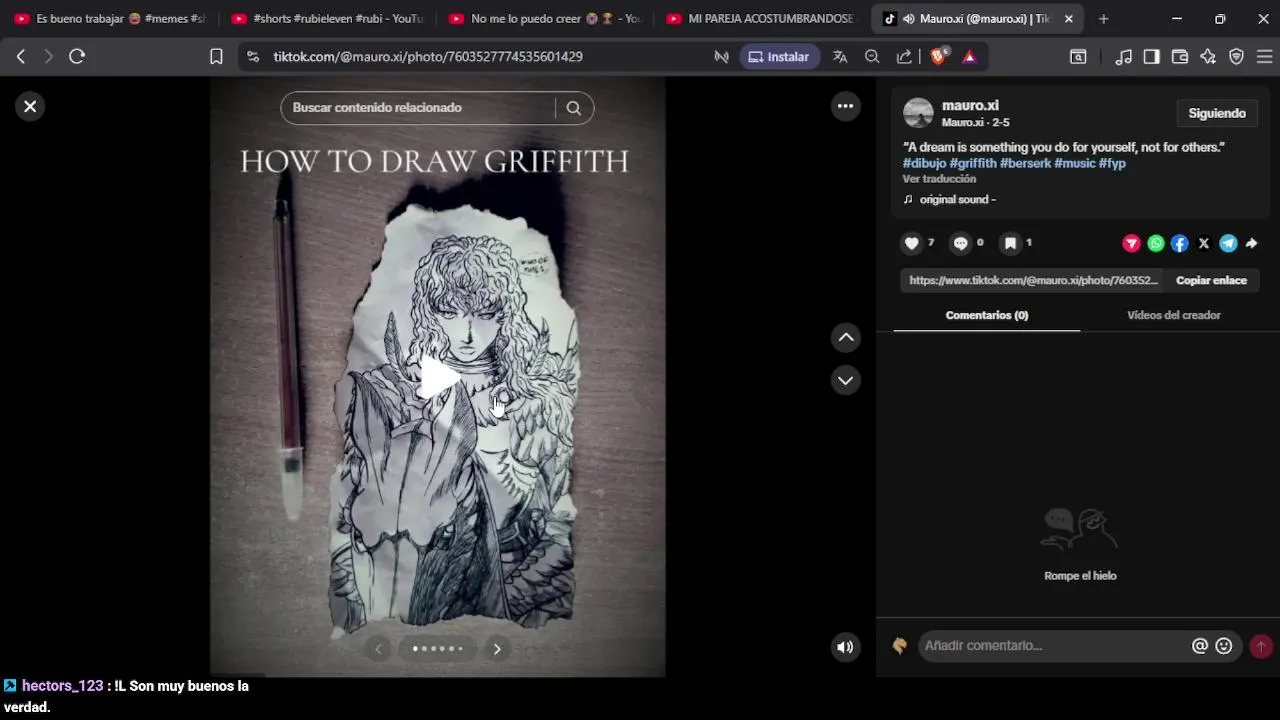Click the search magnifier in related content bar

click(574, 108)
